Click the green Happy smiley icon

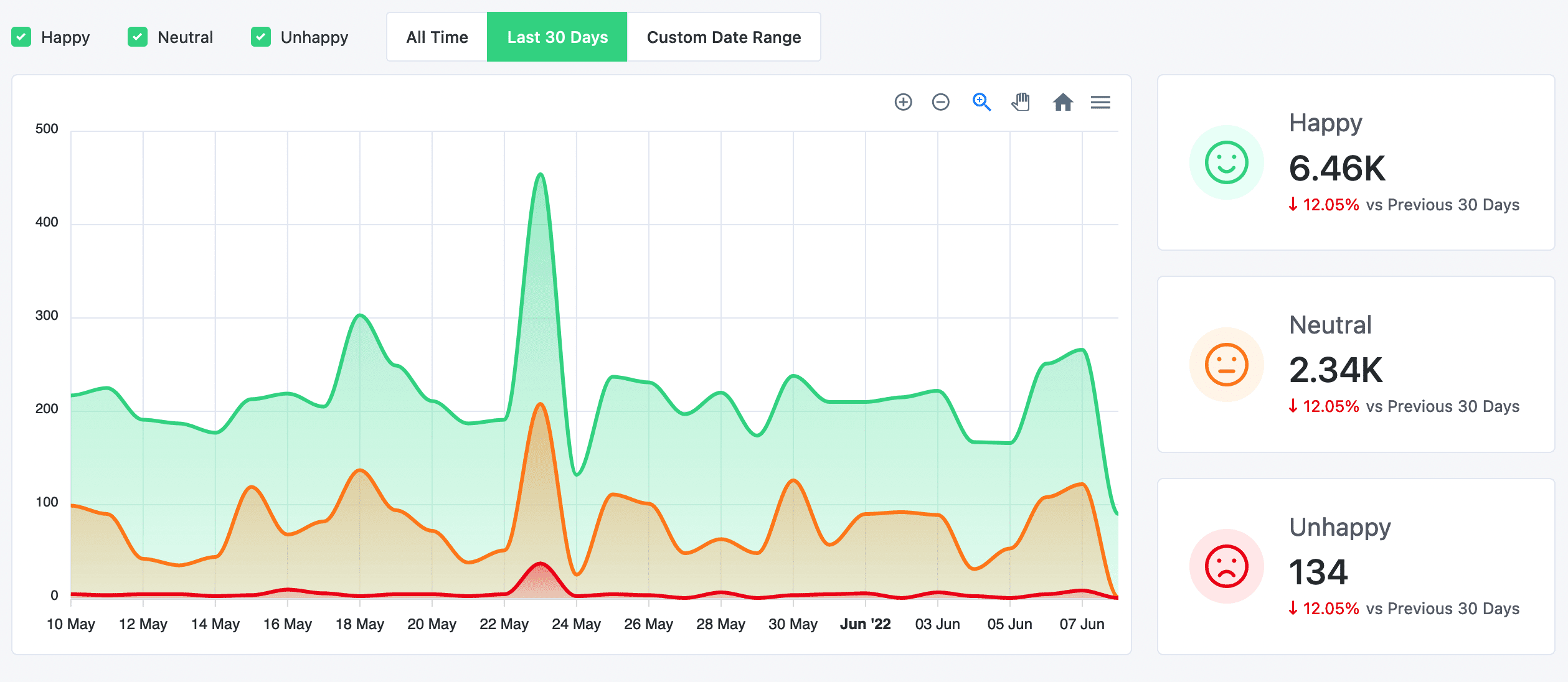1226,162
